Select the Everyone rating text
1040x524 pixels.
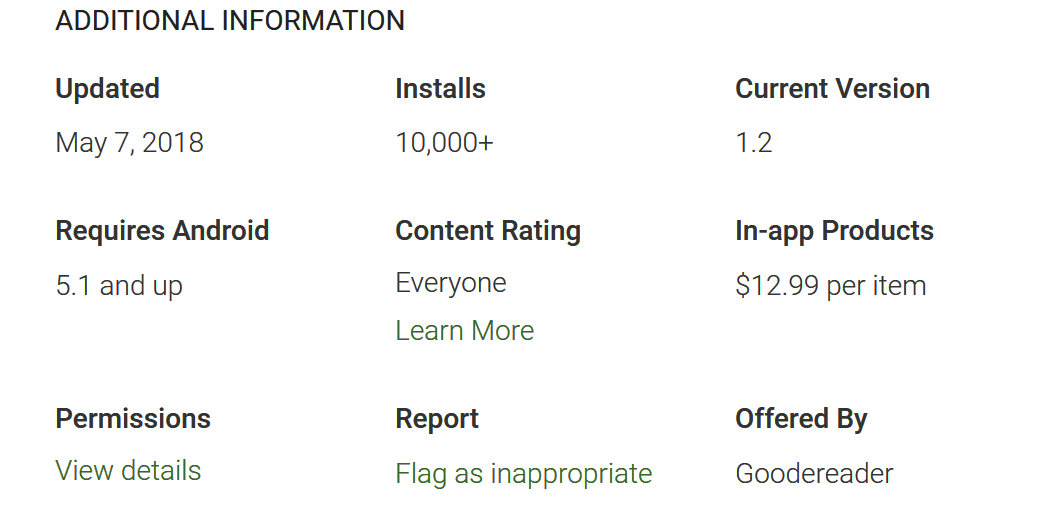click(450, 283)
